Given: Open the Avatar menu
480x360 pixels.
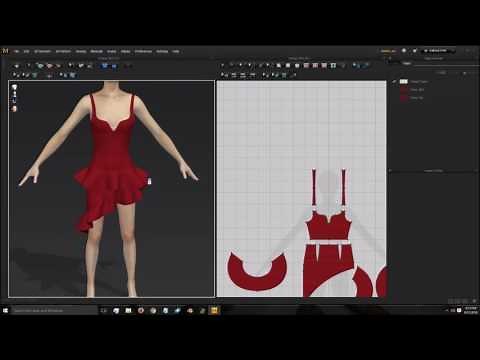Looking at the screenshot, I should click(112, 51).
